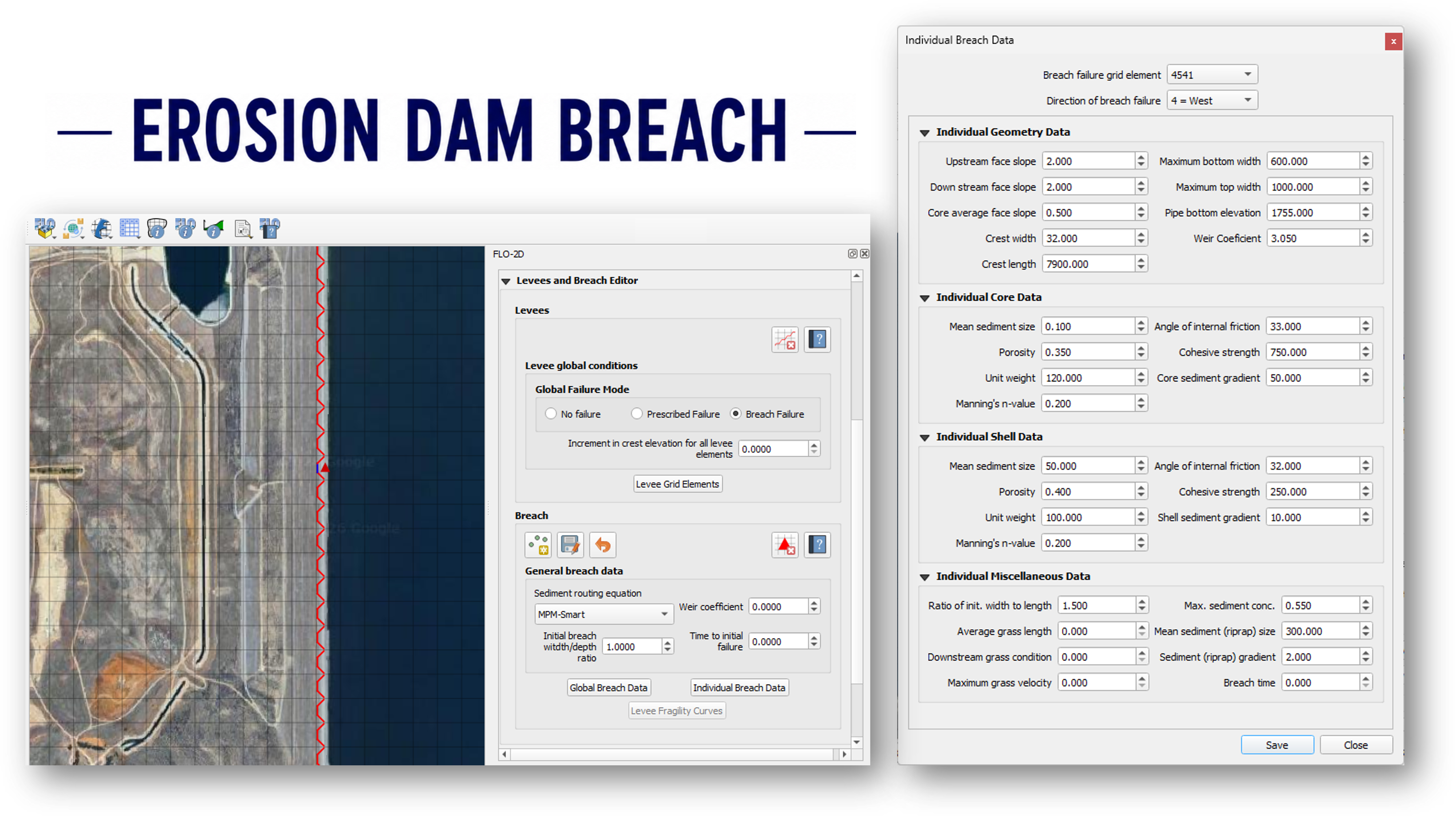Click the horizontal scrollbar right arrow in FLO-2D panel
The height and width of the screenshot is (817, 1456).
point(844,754)
